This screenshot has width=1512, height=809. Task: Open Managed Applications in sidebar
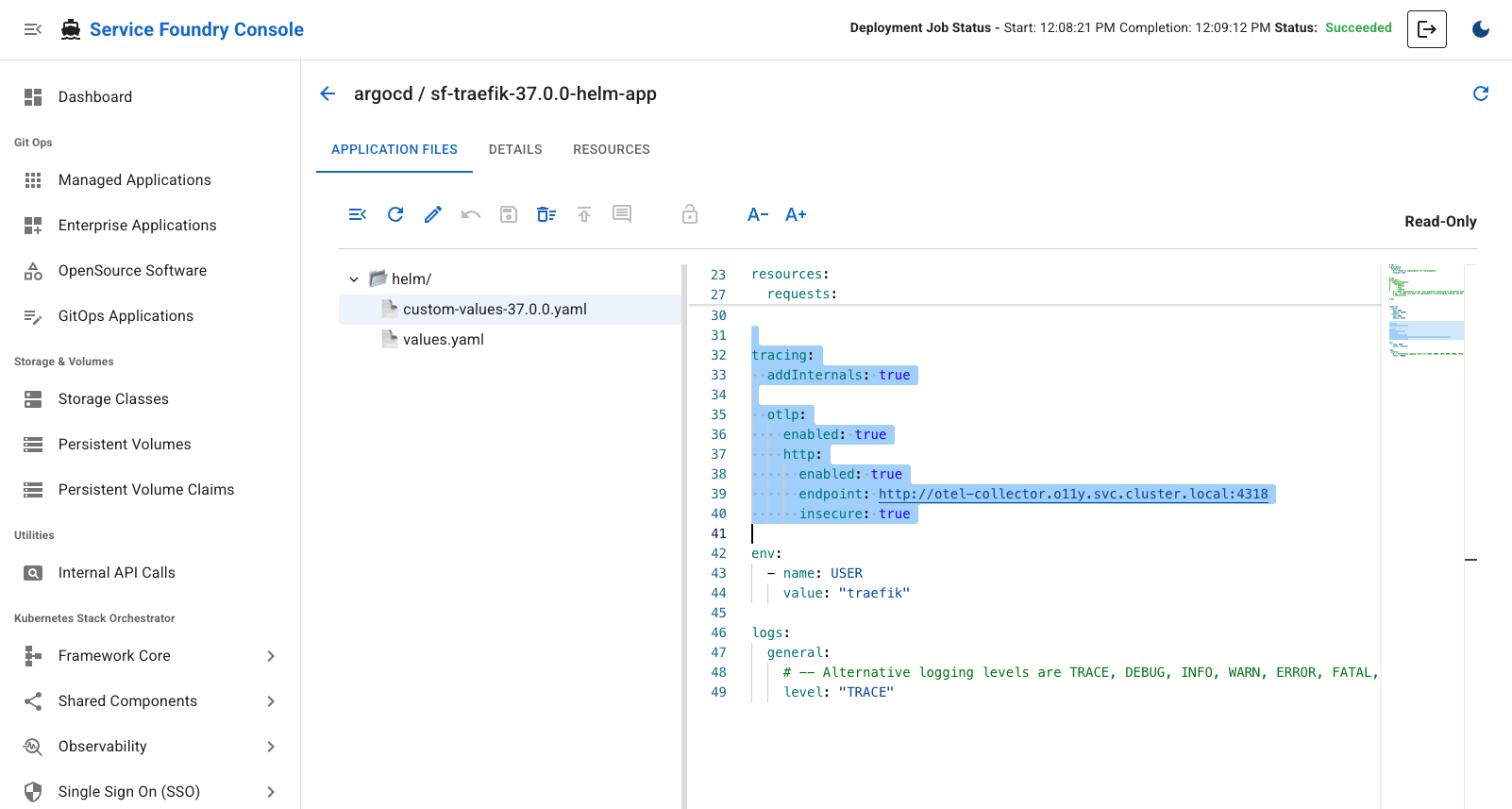134,180
